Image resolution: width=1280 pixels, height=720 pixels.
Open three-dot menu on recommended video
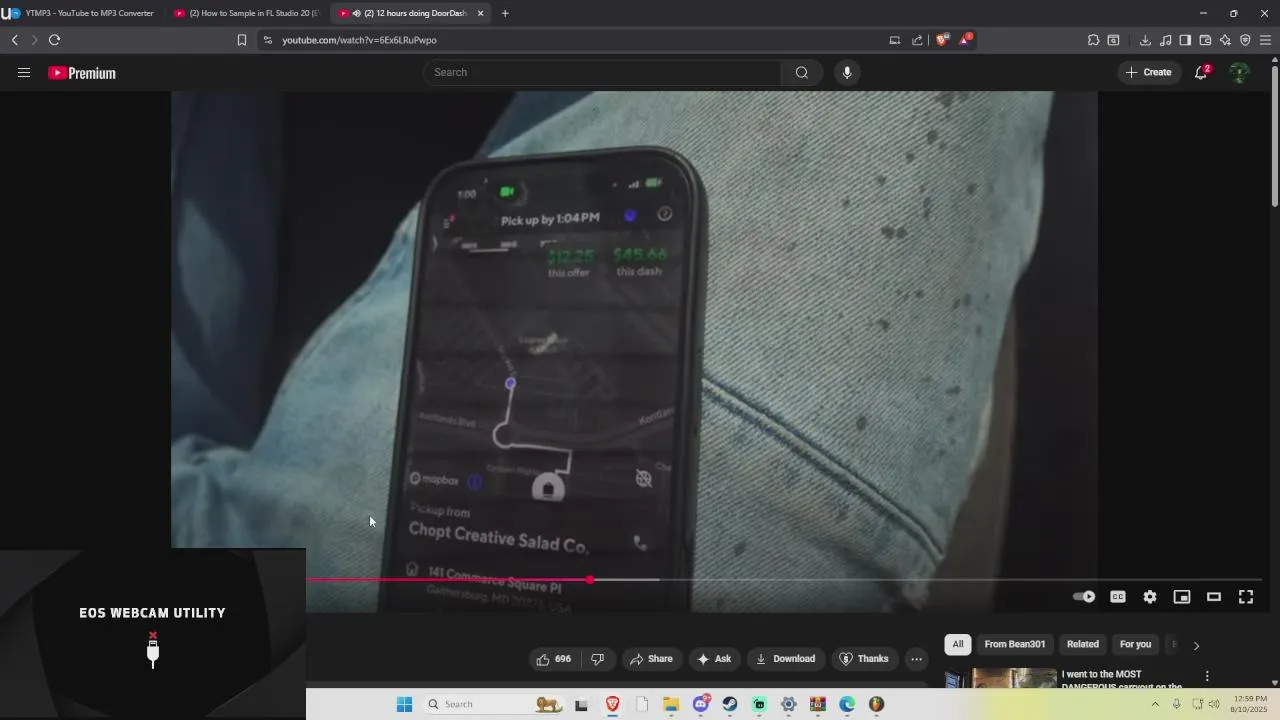pyautogui.click(x=1207, y=676)
